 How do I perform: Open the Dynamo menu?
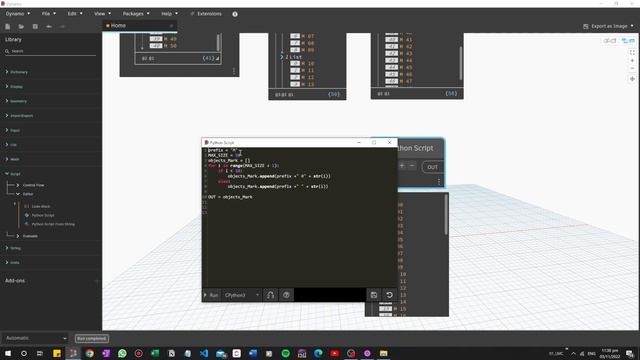[18, 14]
